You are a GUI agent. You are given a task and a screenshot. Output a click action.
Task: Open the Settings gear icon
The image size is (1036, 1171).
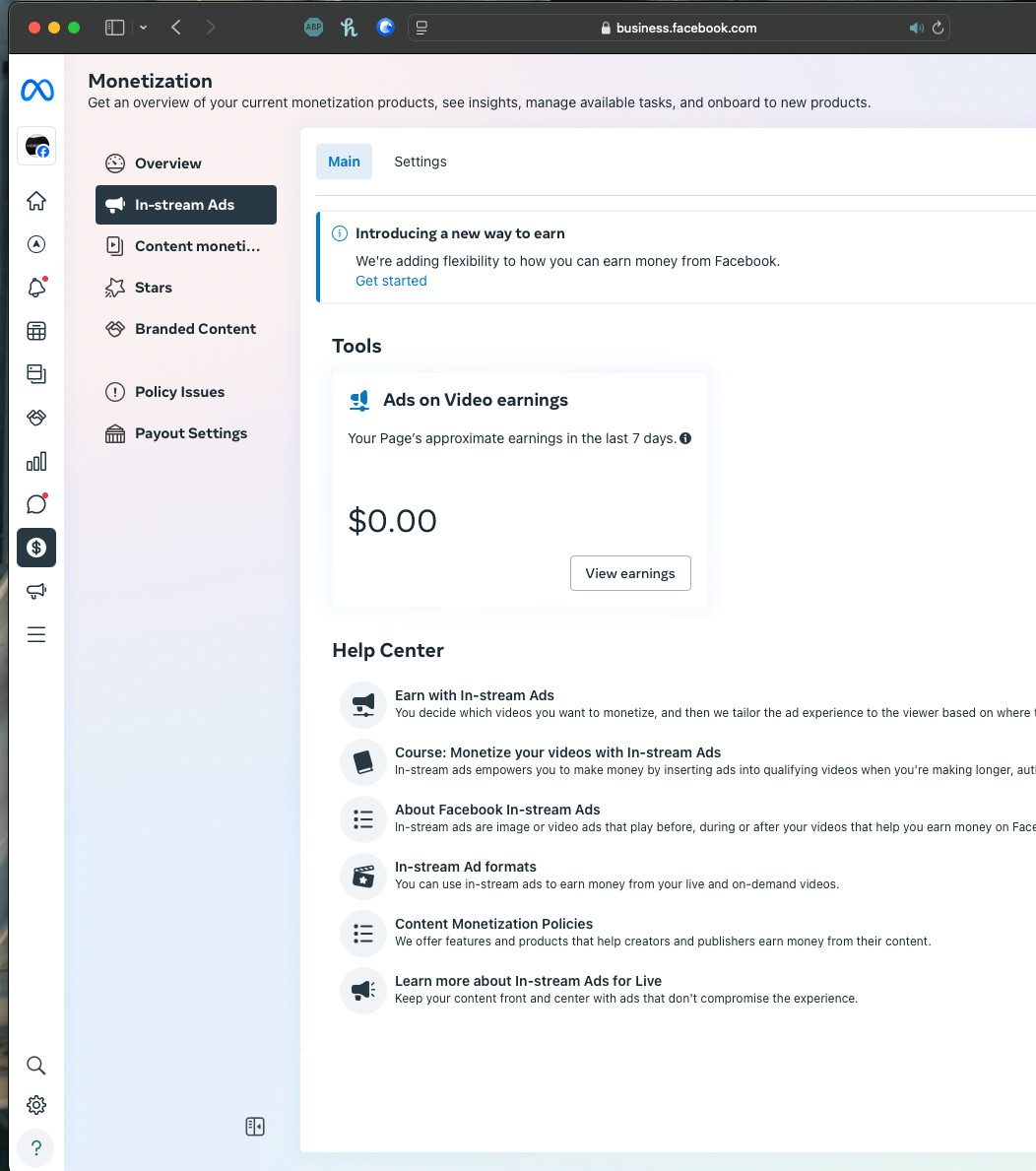(36, 1105)
